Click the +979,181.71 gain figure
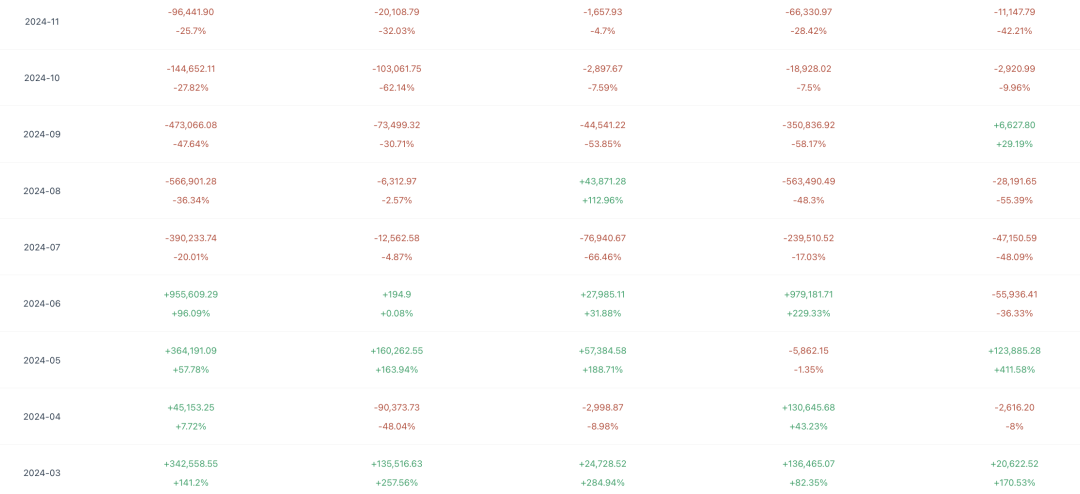This screenshot has width=1080, height=494. 809,294
